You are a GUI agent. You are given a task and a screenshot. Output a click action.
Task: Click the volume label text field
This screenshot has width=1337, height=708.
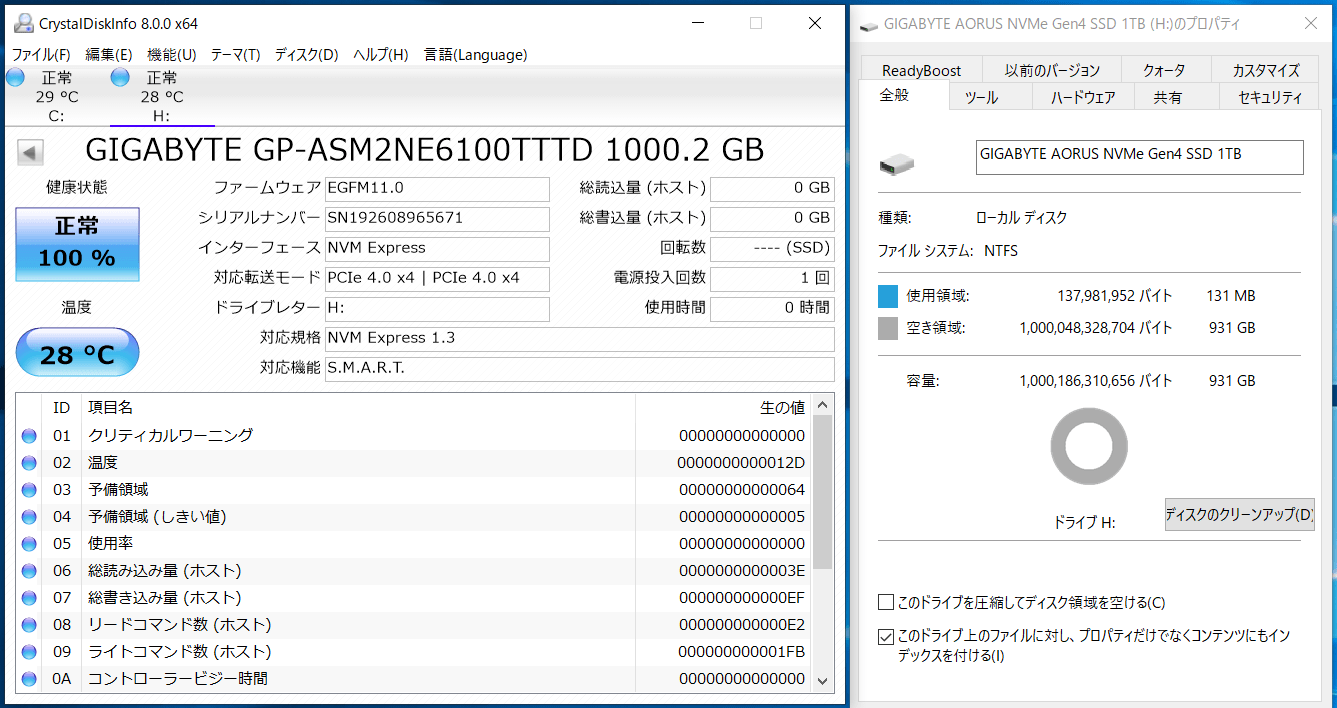coord(1139,157)
